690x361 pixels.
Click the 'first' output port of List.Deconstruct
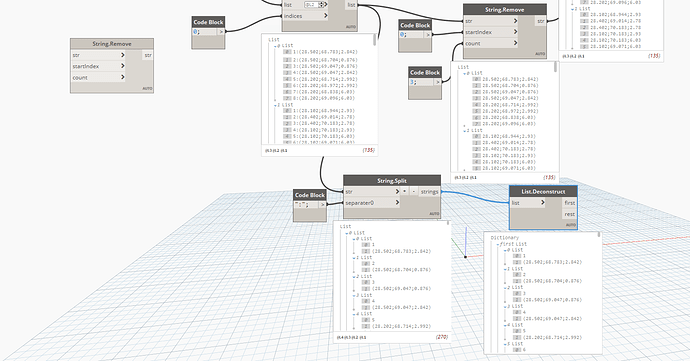coord(569,203)
